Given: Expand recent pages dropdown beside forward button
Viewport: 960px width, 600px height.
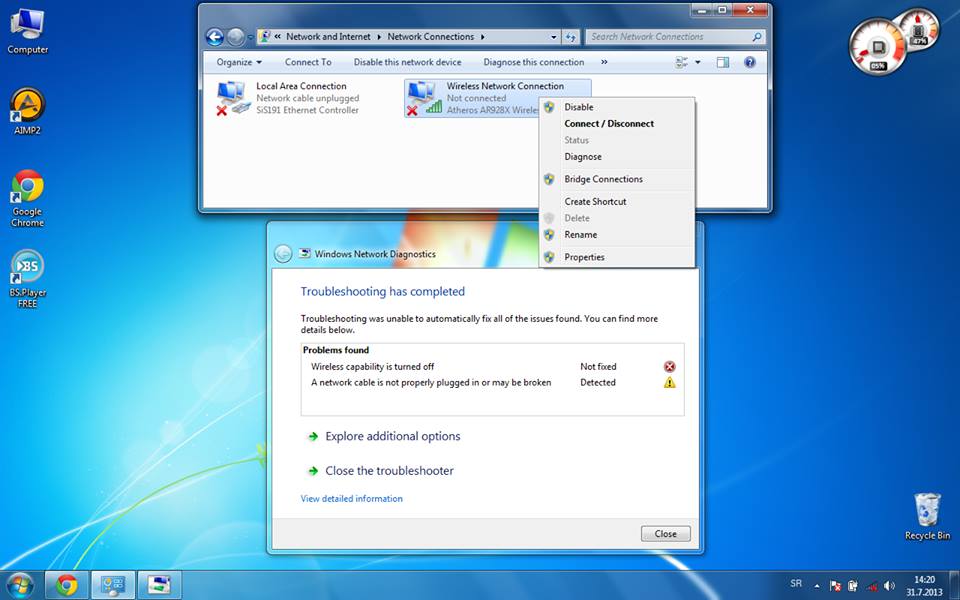Looking at the screenshot, I should point(250,37).
